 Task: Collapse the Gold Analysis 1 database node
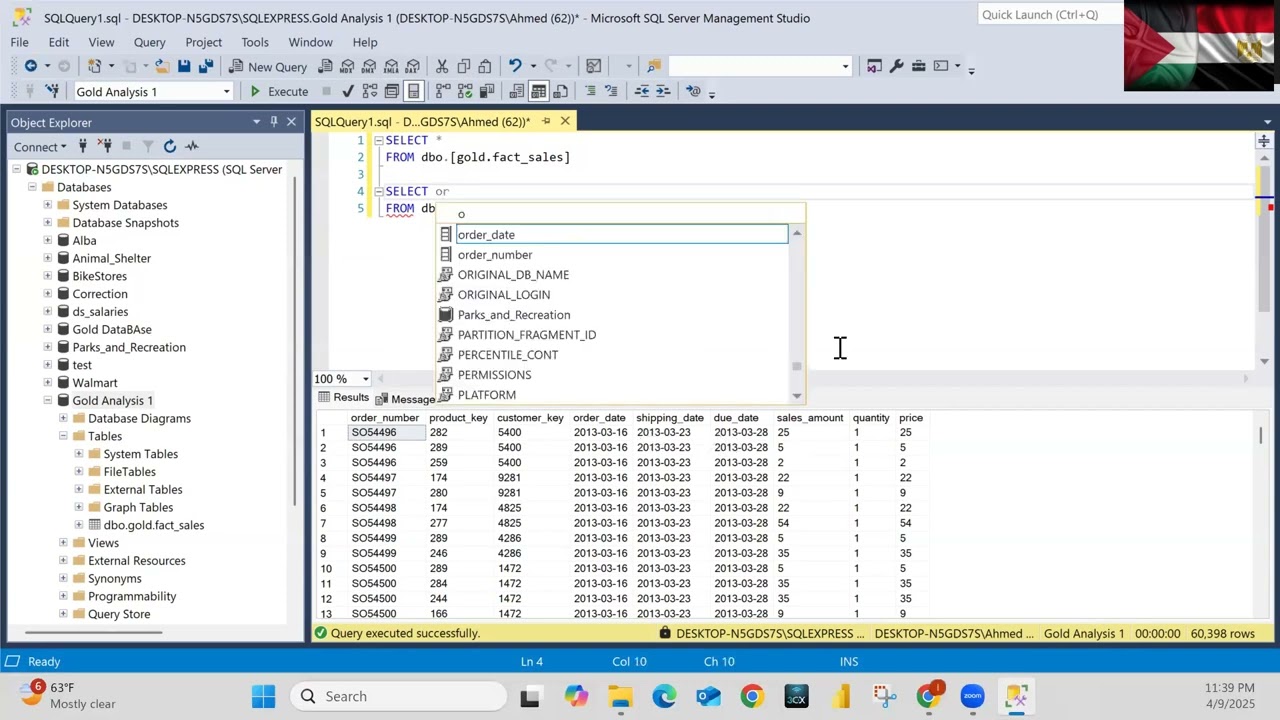48,400
